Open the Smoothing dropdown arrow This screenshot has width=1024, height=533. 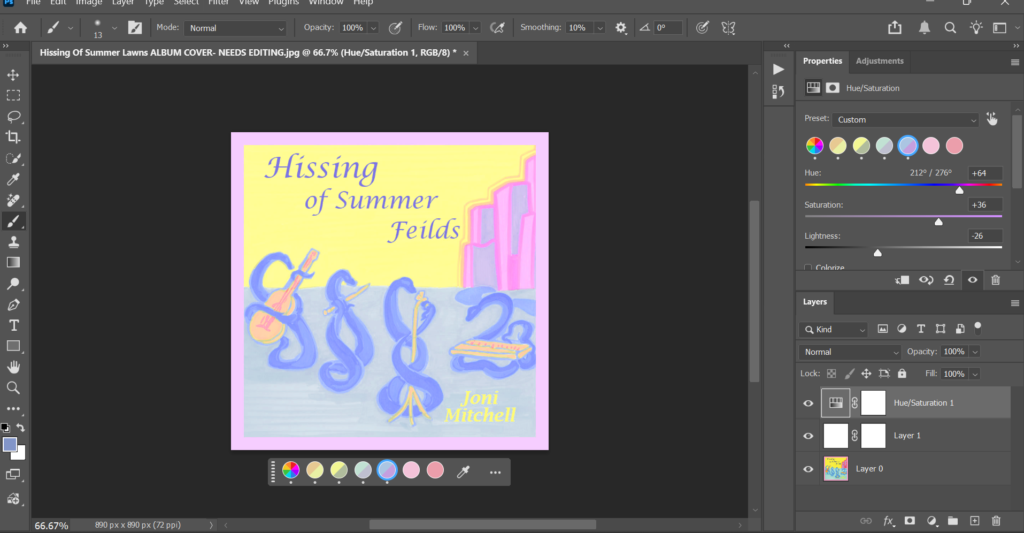coord(600,28)
